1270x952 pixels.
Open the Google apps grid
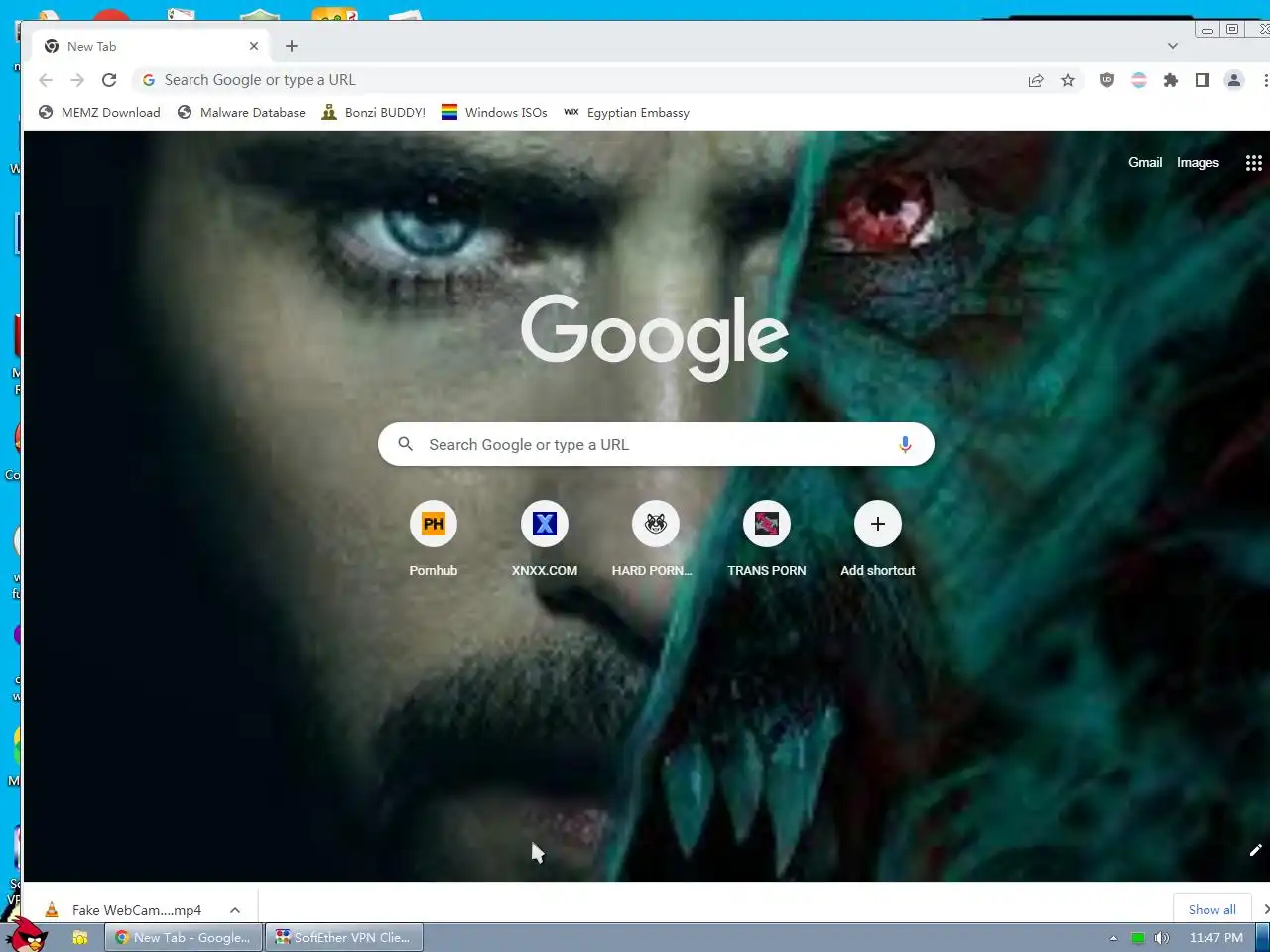click(x=1254, y=163)
